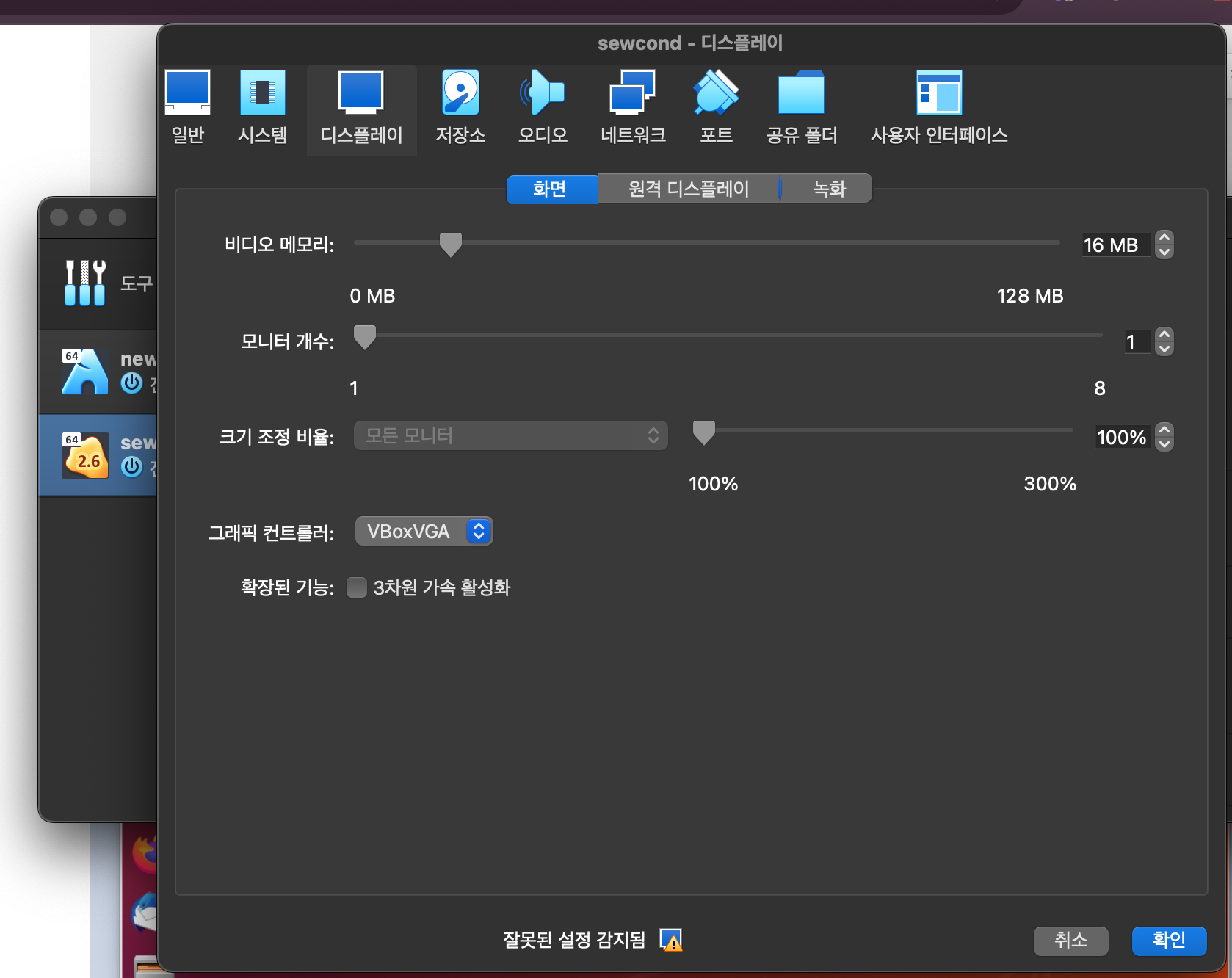Switch to the 원격 디스플레이 tab

[x=689, y=189]
